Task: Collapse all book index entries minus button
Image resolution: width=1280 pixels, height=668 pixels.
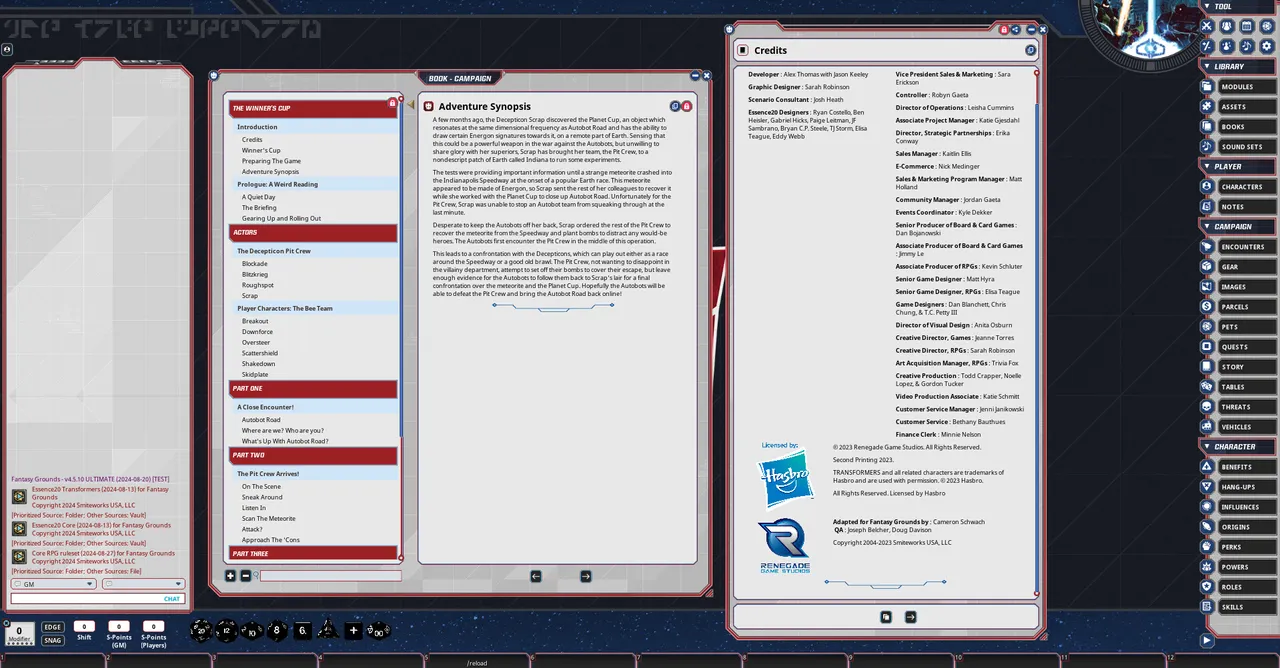Action: pyautogui.click(x=246, y=576)
